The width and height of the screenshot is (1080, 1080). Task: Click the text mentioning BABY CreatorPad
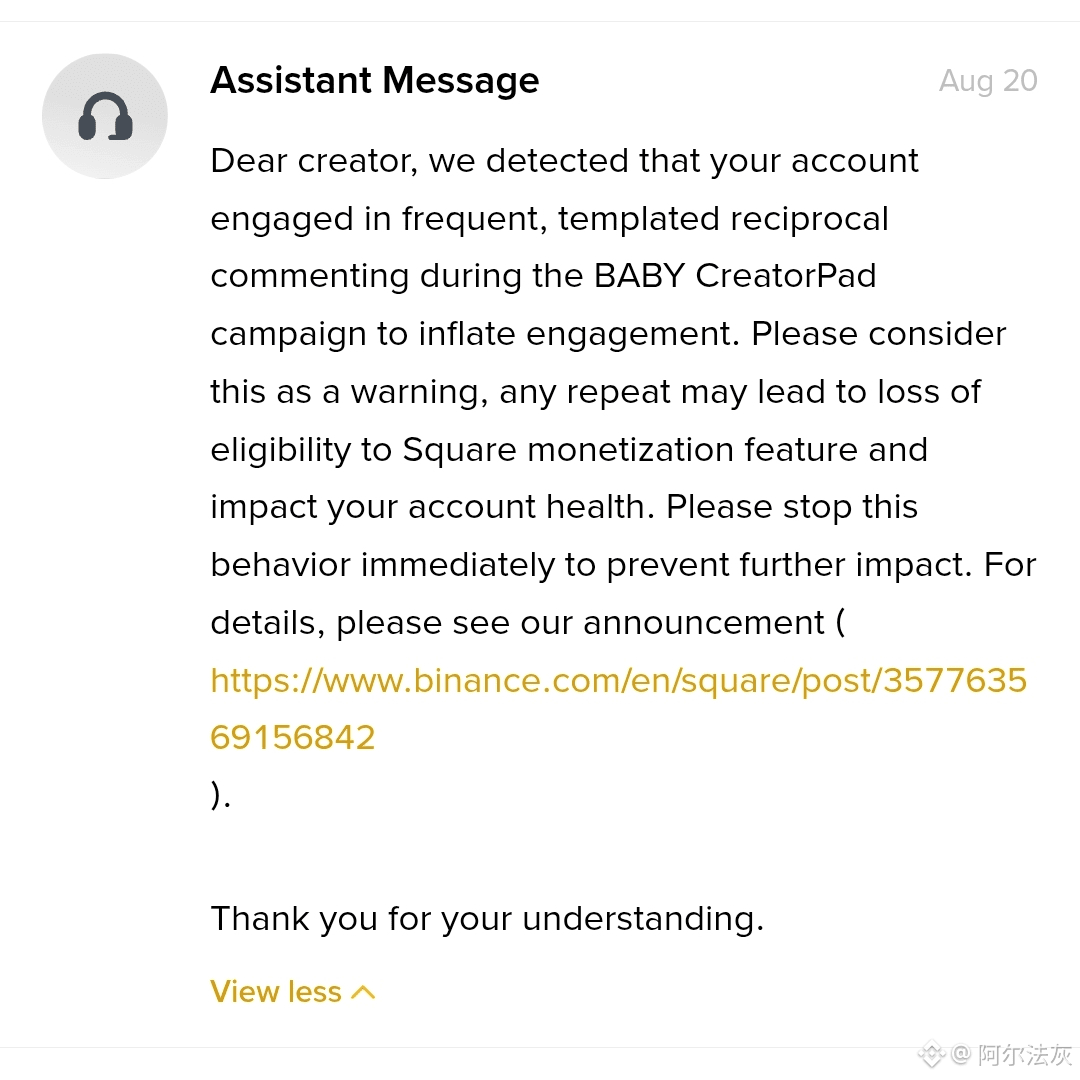click(543, 276)
